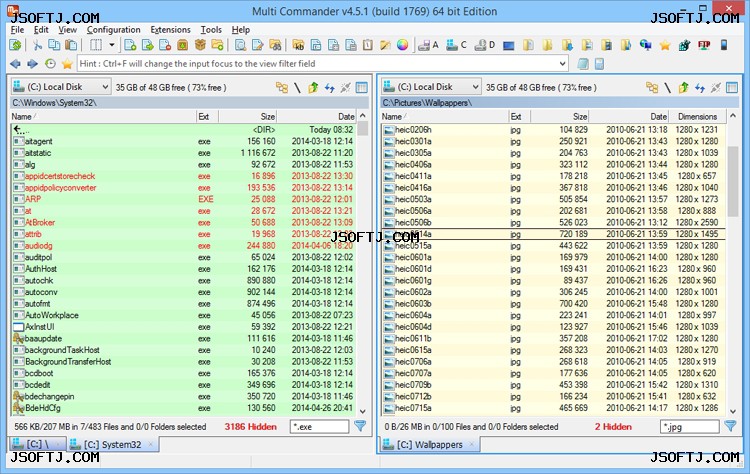Screen dimensions: 750x474
Task: Open drive A from the toolbar
Action: click(428, 45)
